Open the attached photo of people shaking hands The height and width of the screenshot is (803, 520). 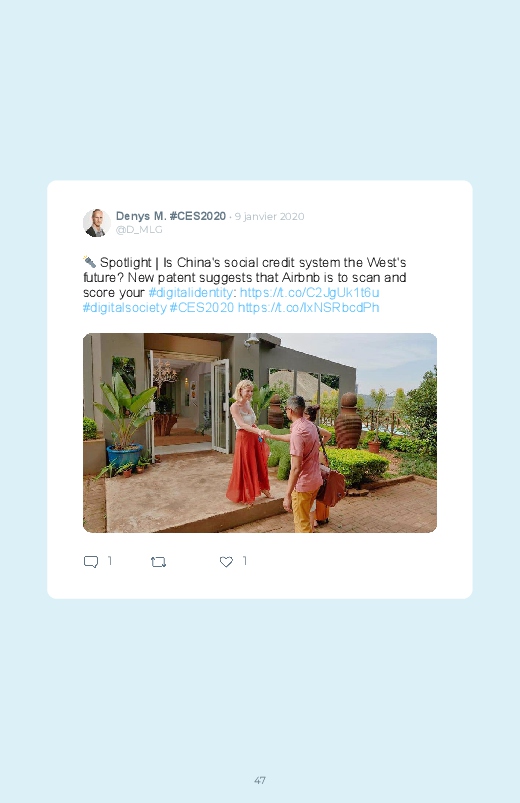[x=260, y=433]
